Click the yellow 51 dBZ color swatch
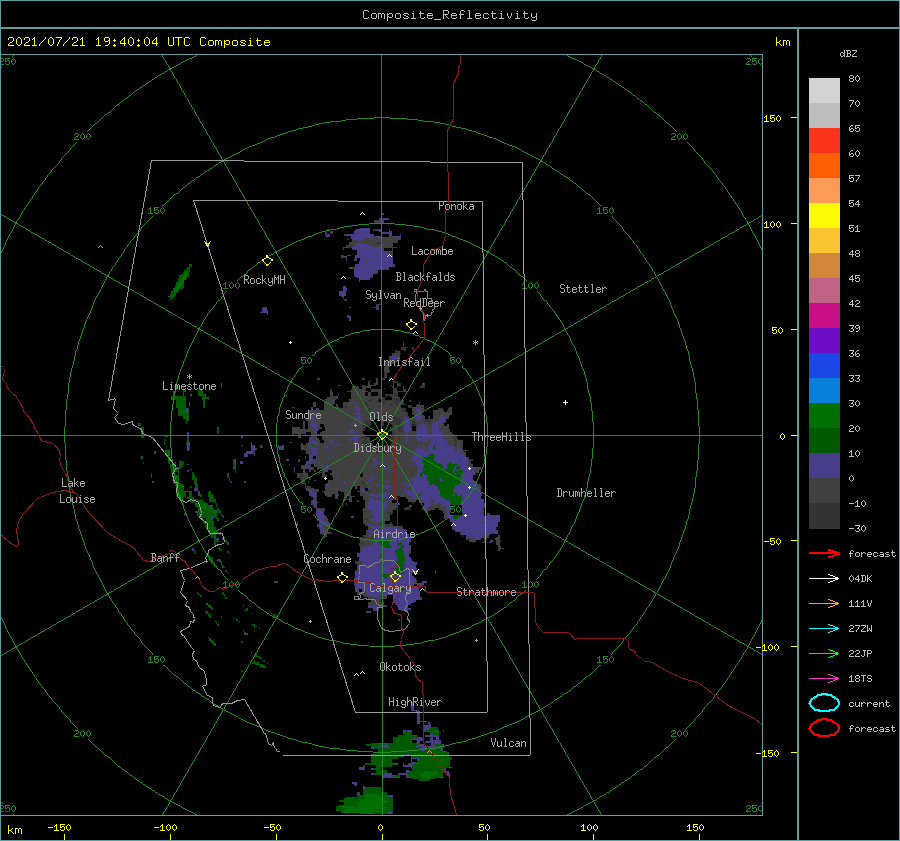Viewport: 900px width, 841px height. pos(824,215)
